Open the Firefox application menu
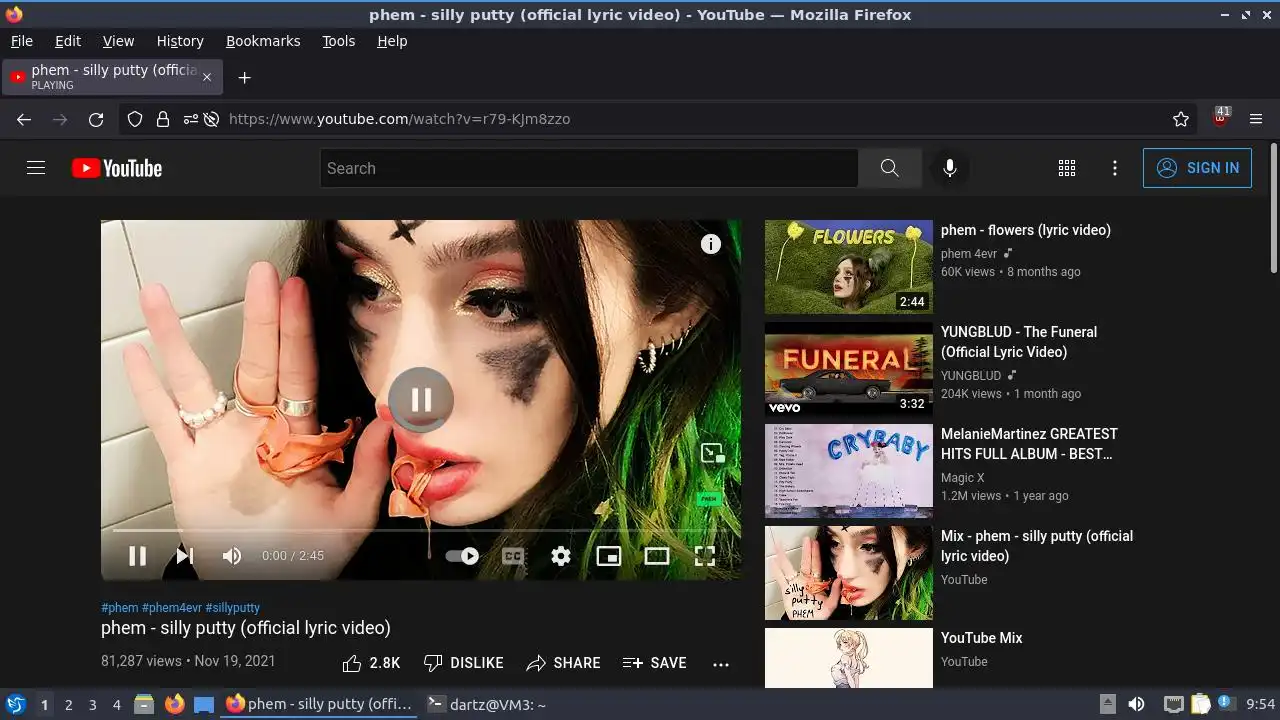Image resolution: width=1280 pixels, height=720 pixels. [x=1257, y=119]
